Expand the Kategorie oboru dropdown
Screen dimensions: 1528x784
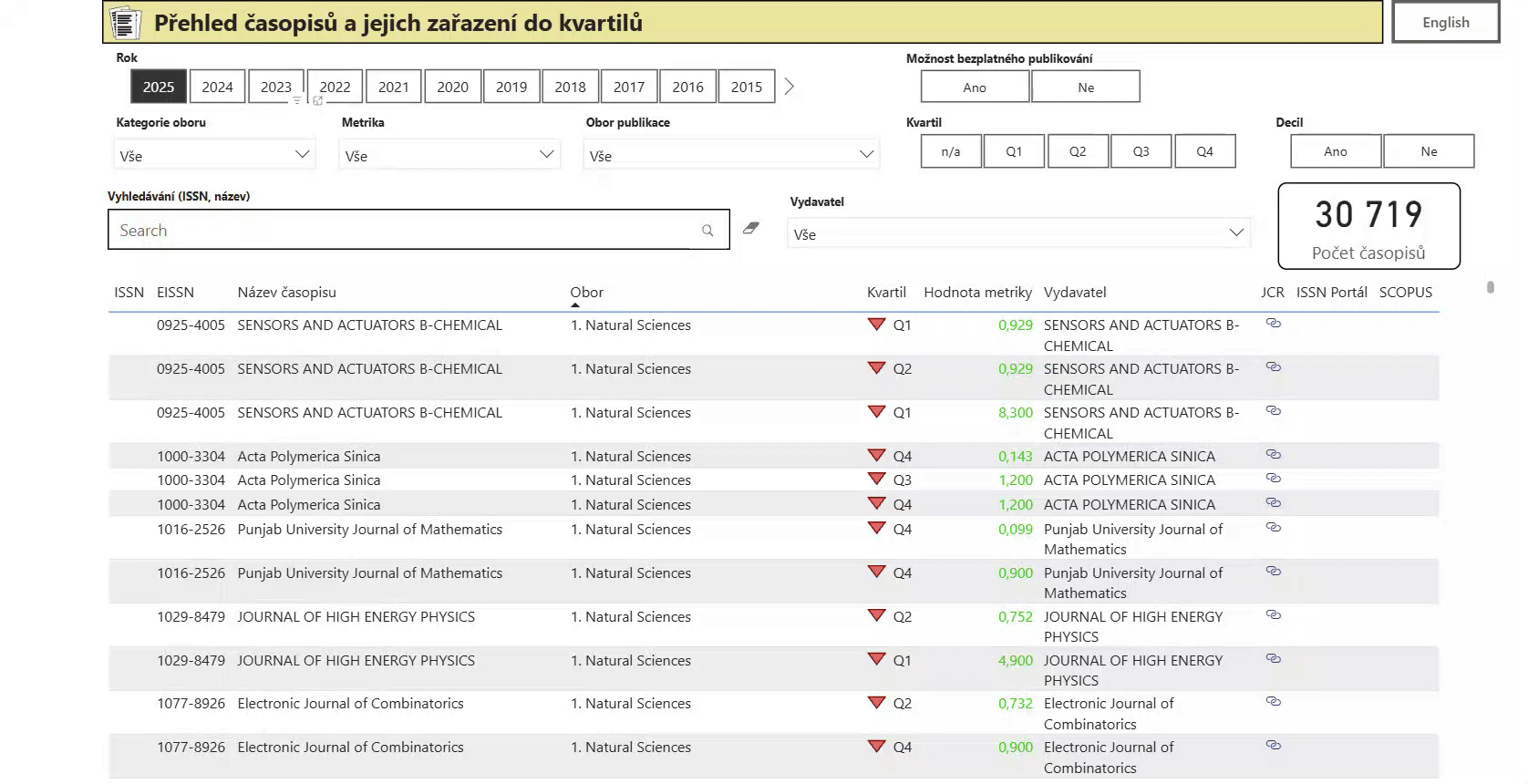point(215,155)
